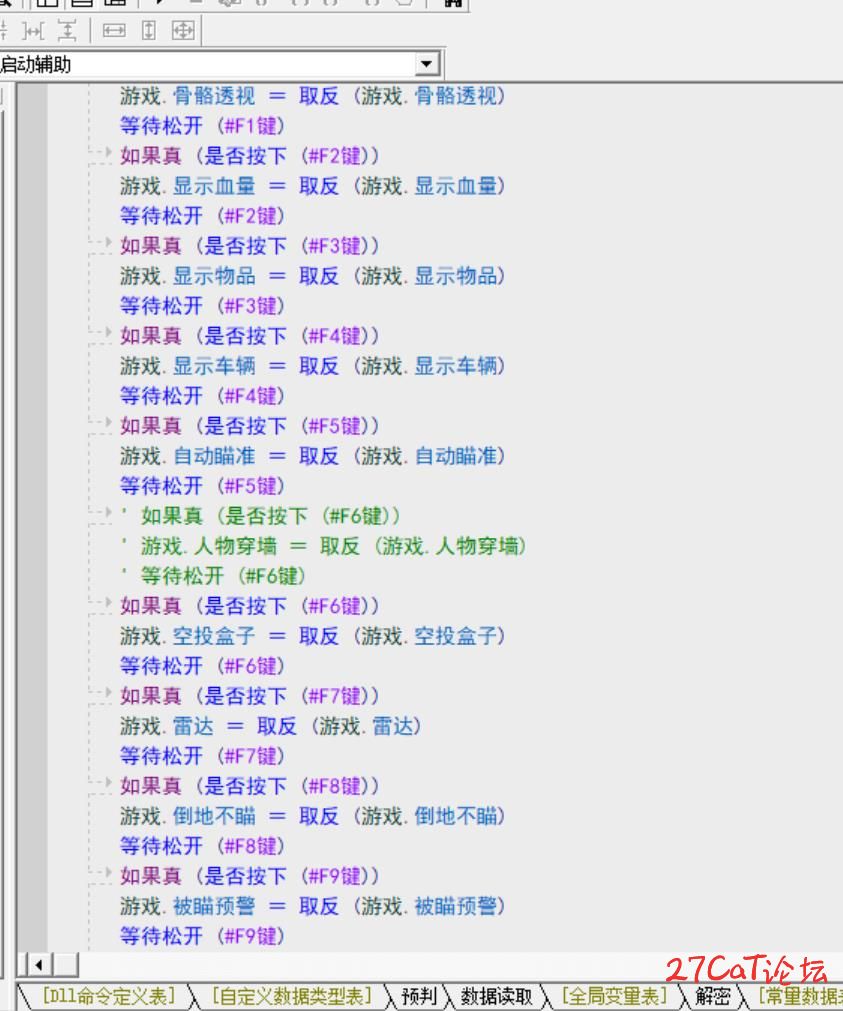Select the 游戏.骨骼透视 = 取反 line
Viewport: 843px width, 1011px height.
click(312, 96)
